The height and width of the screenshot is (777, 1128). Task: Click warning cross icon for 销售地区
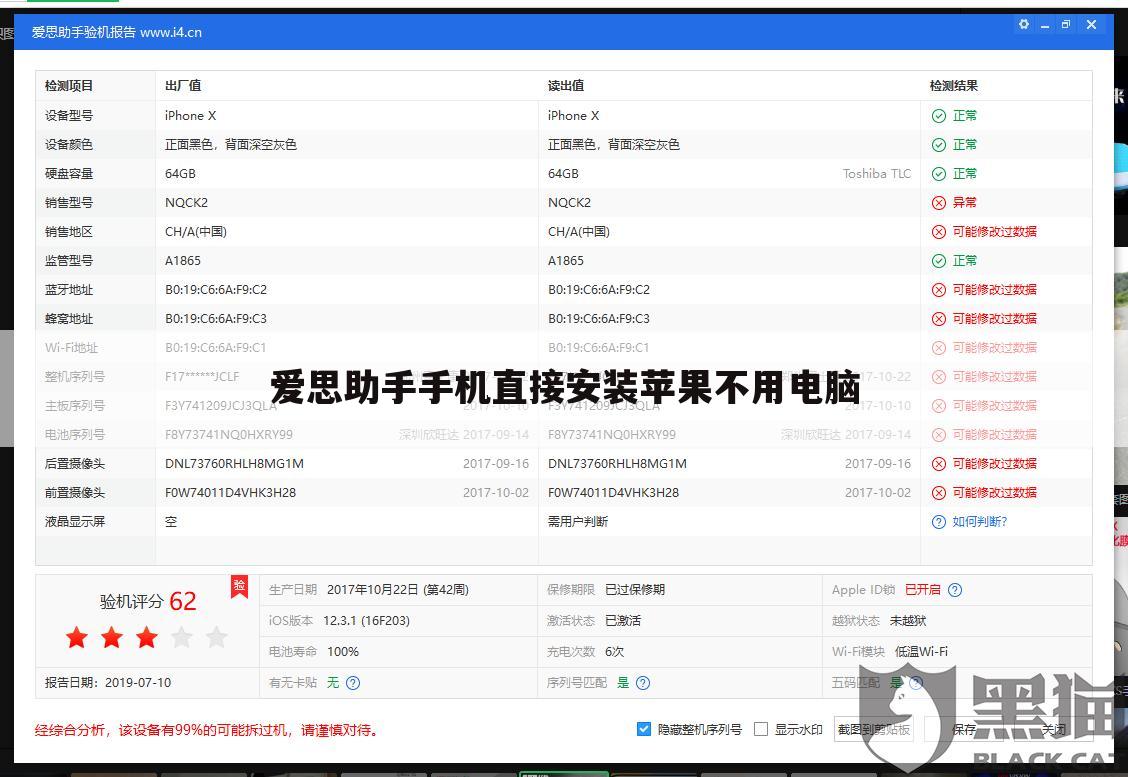point(939,232)
